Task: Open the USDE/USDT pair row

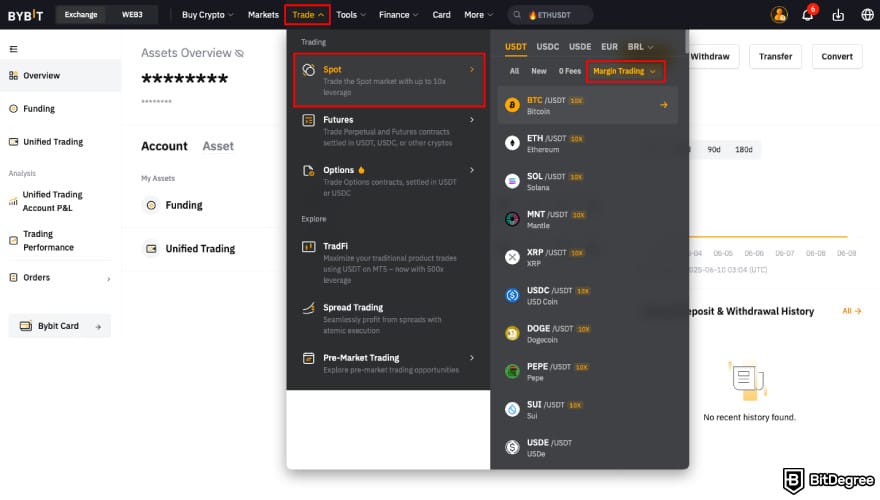Action: 588,448
